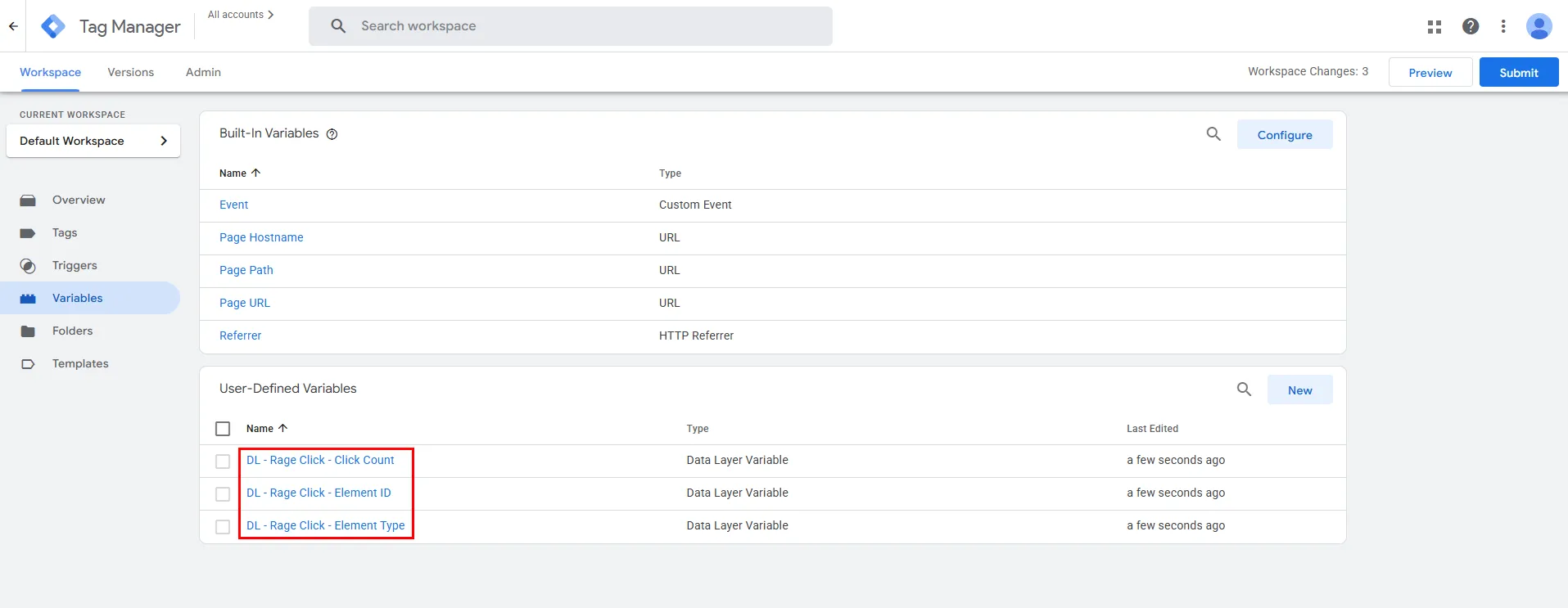This screenshot has height=608, width=1568.
Task: Click Configure for built-in variables
Action: click(x=1284, y=135)
